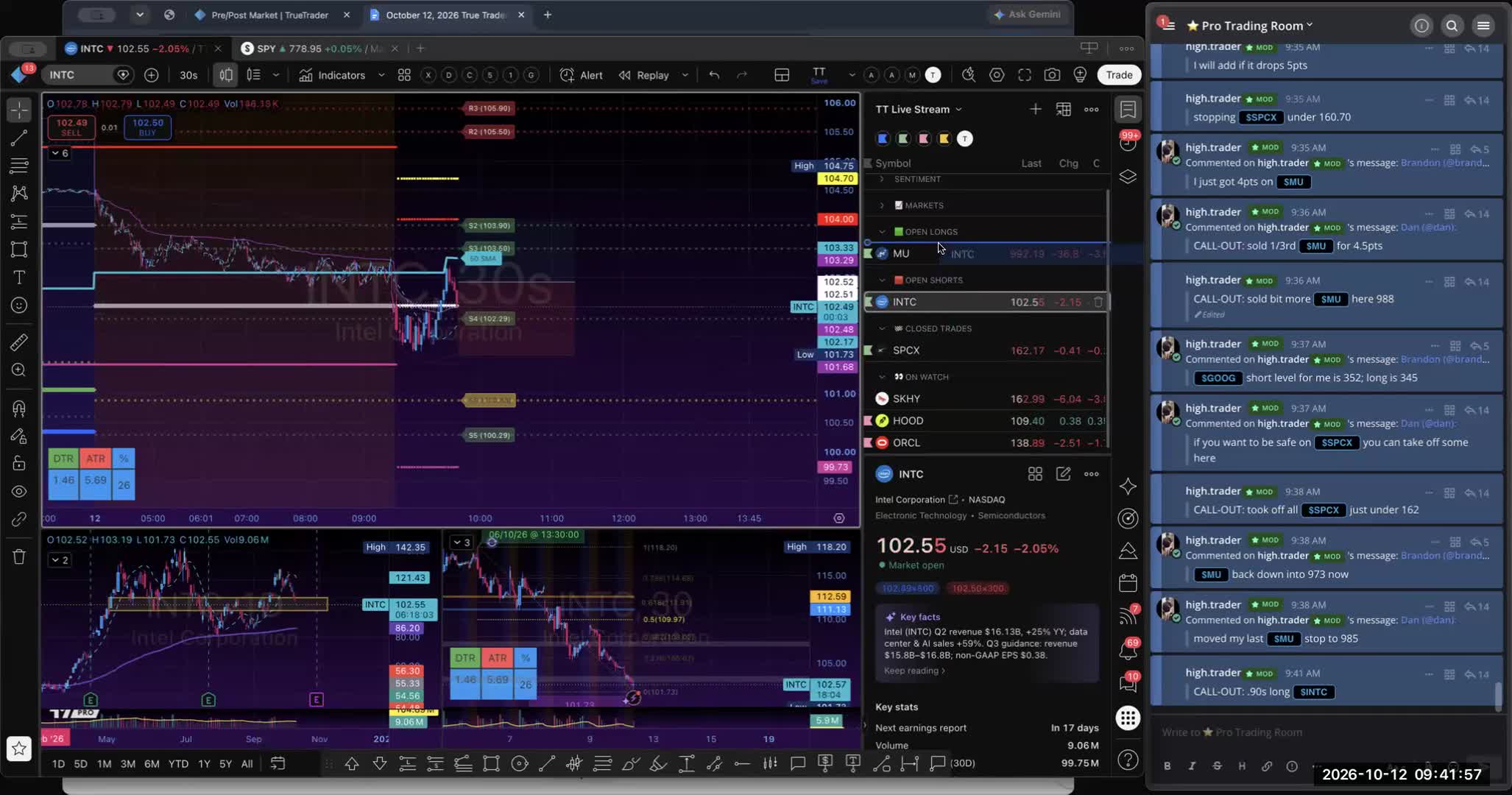
Task: Toggle the object tree layers panel
Action: [x=1128, y=177]
